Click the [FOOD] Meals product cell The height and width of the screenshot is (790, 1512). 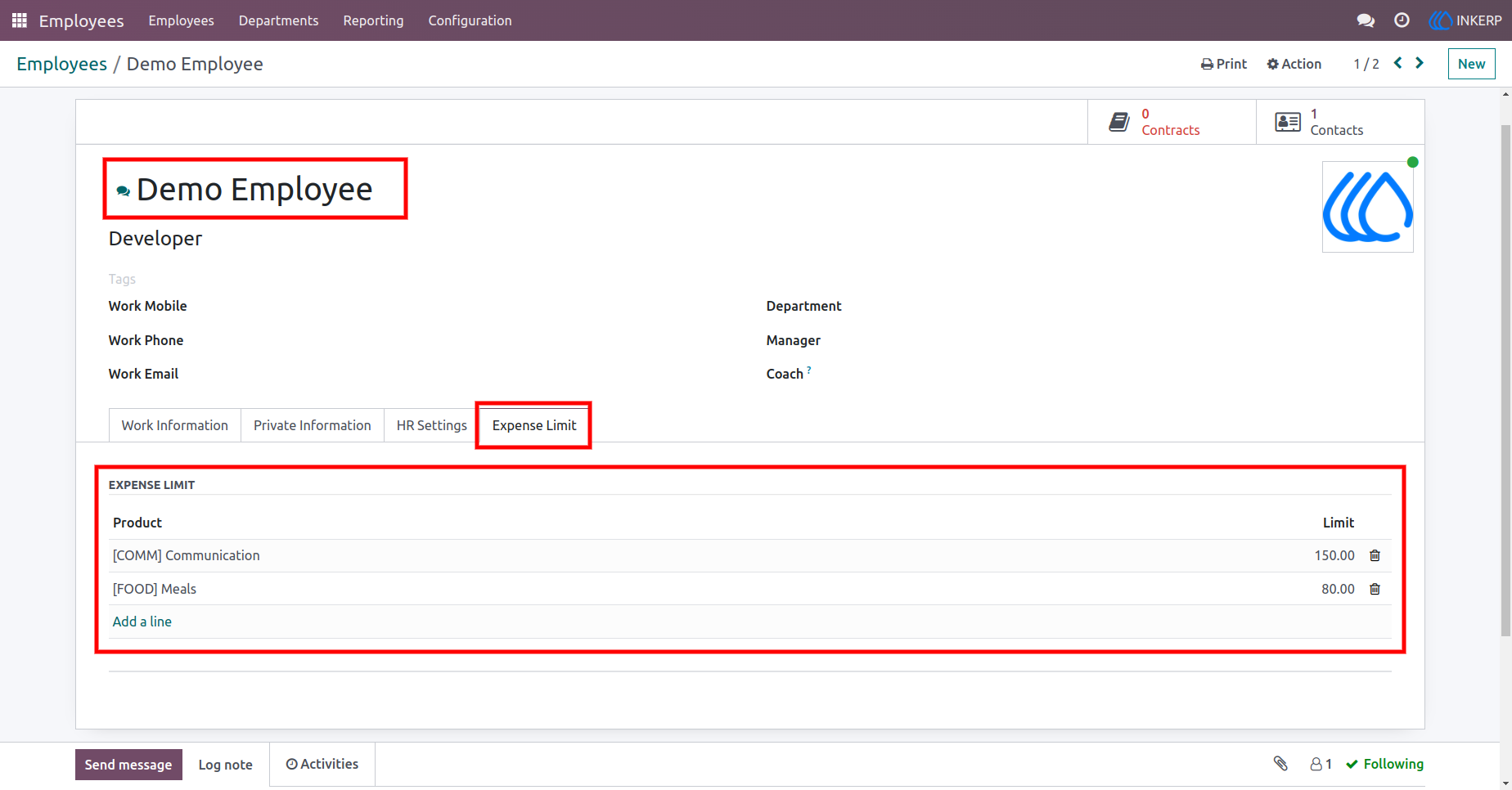point(155,589)
